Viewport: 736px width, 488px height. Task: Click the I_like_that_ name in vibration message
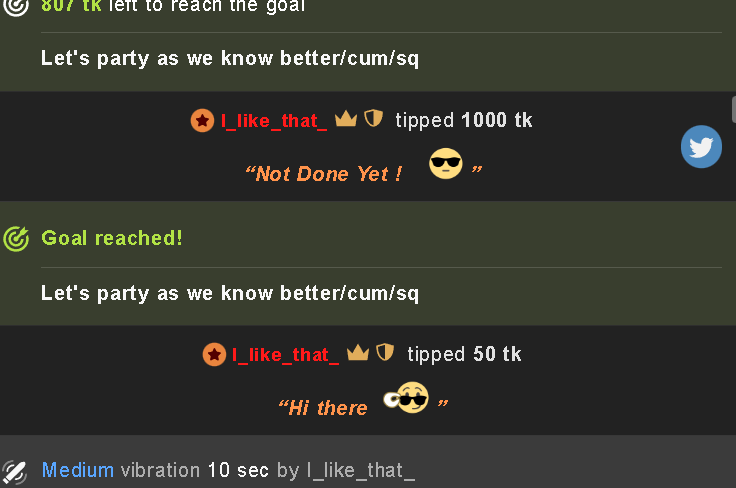click(361, 470)
